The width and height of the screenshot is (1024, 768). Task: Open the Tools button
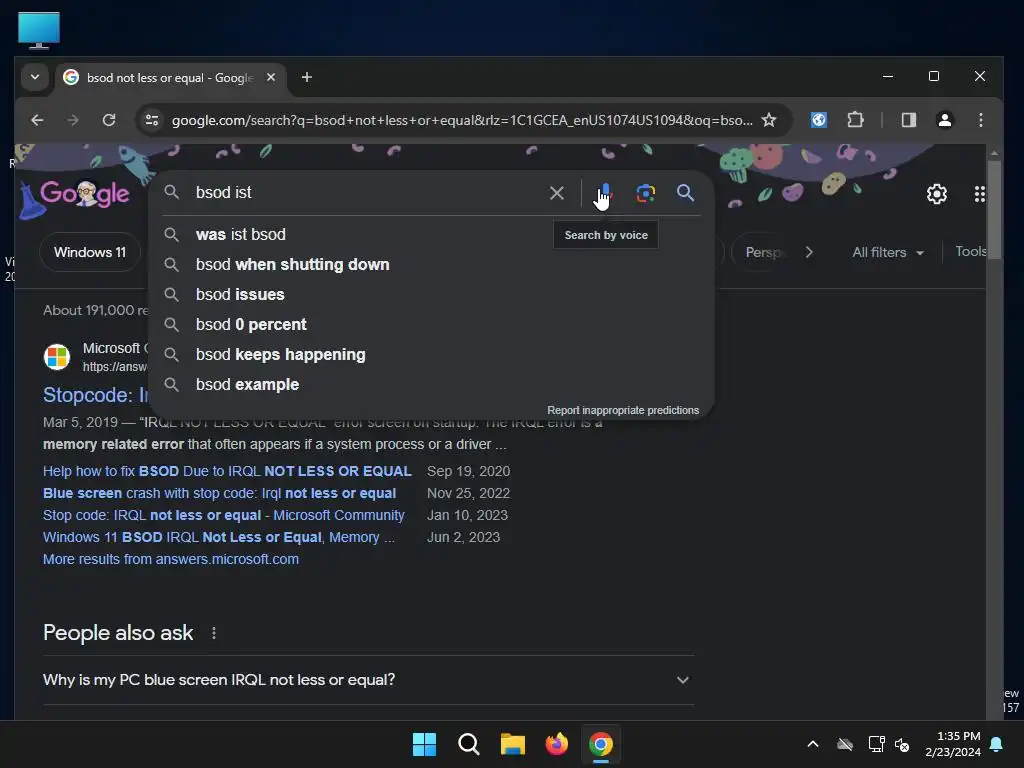[970, 251]
